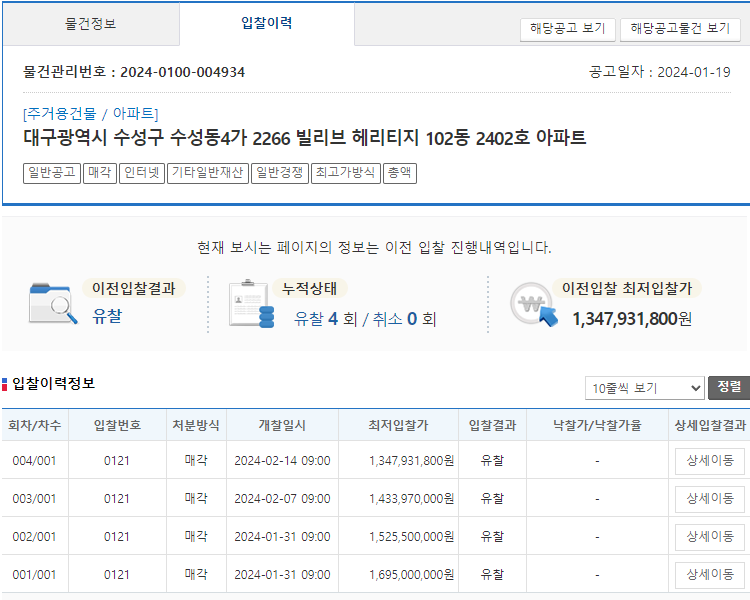Click the 유찰 4 회 accumulated status

click(325, 319)
